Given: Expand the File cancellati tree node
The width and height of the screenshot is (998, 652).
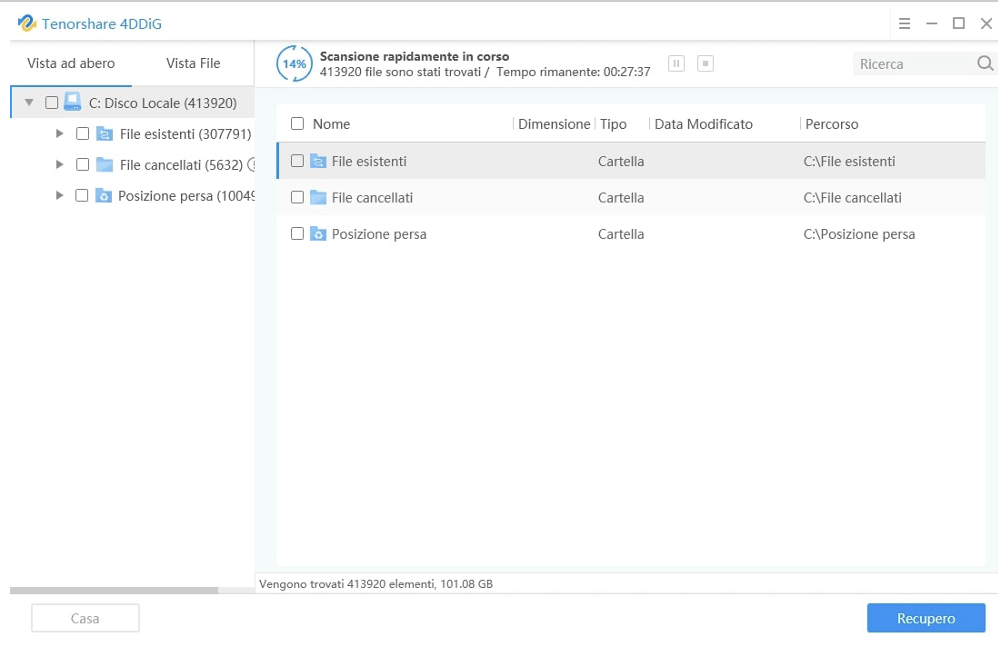Looking at the screenshot, I should [x=60, y=164].
